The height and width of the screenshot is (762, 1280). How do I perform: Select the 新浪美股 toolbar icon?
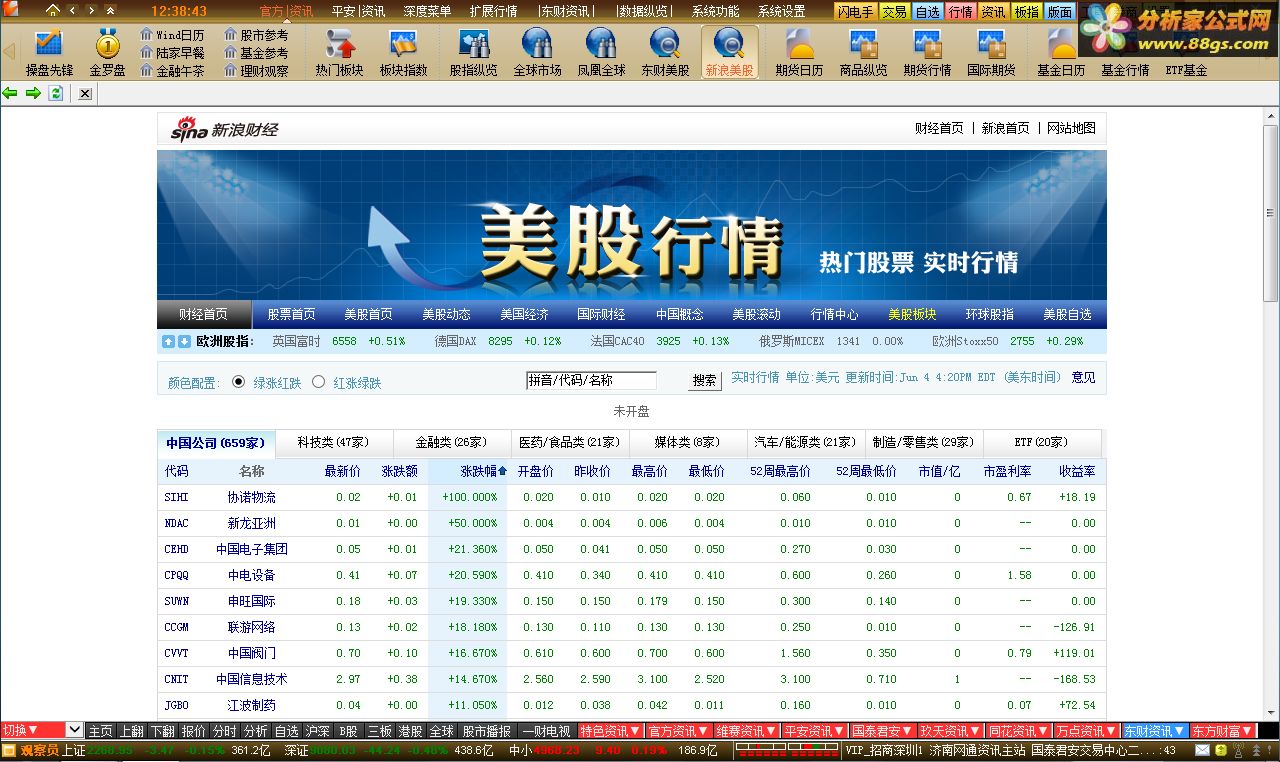[729, 52]
